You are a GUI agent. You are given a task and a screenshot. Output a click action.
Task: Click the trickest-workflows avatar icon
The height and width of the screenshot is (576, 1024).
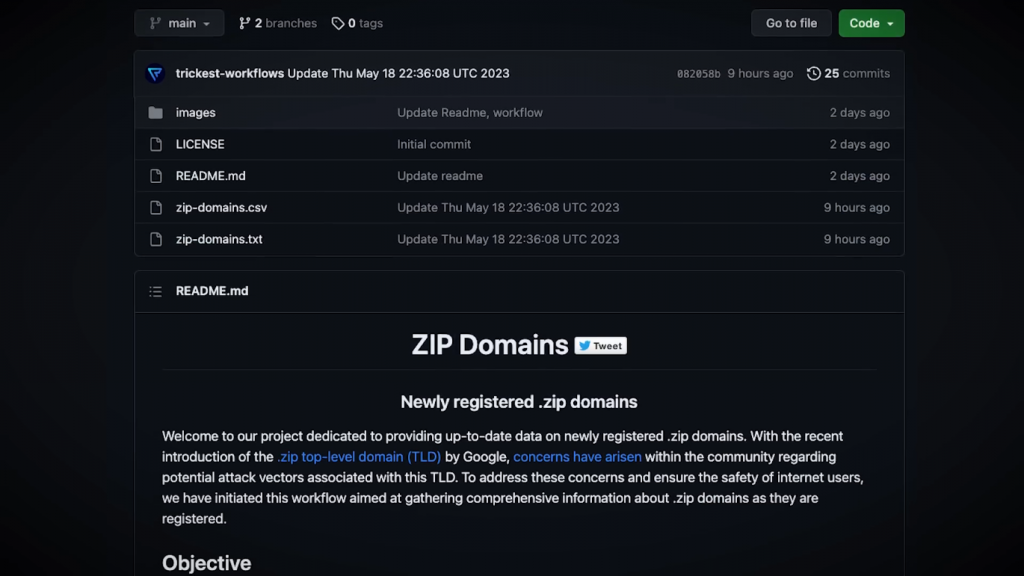click(x=155, y=73)
